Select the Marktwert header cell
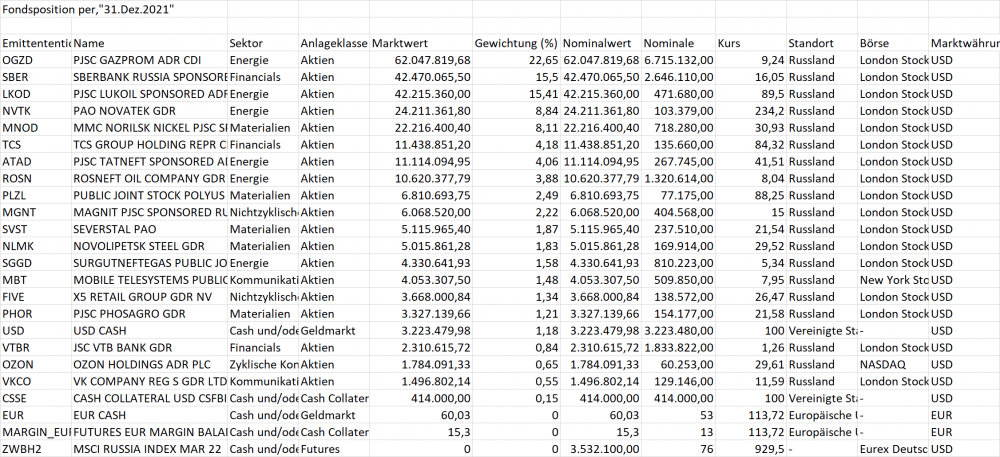Screen dimensions: 1000x457 [x=400, y=44]
